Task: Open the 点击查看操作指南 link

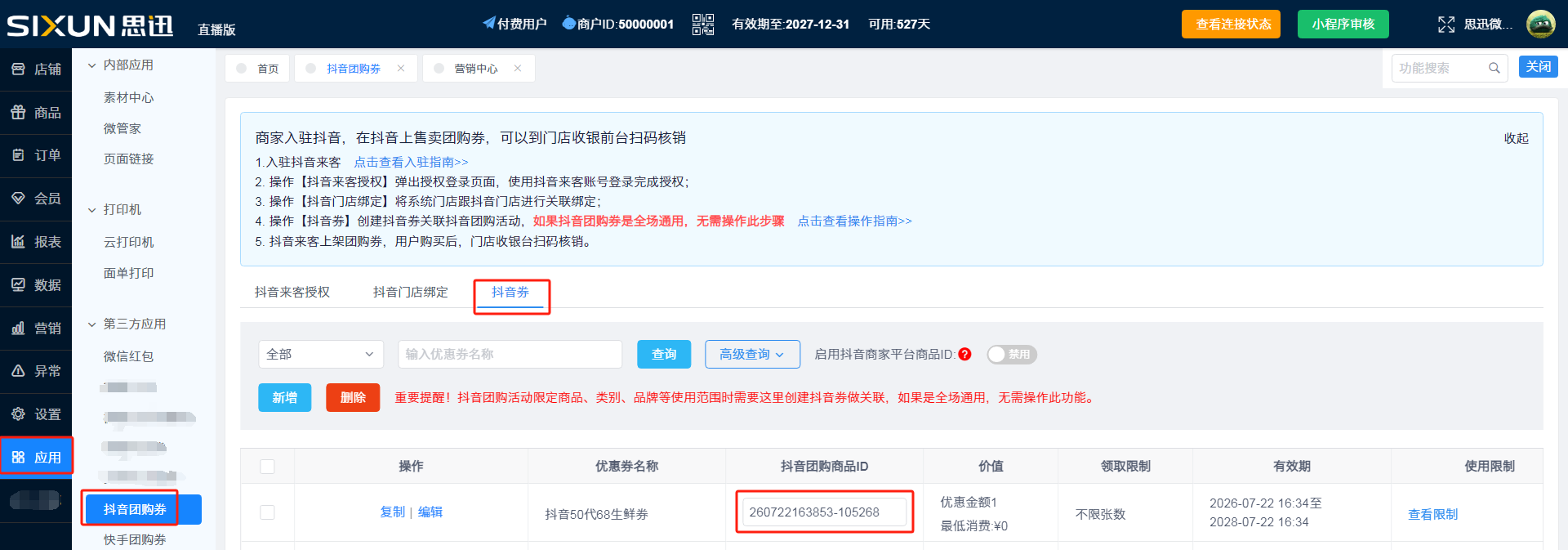Action: click(x=854, y=221)
